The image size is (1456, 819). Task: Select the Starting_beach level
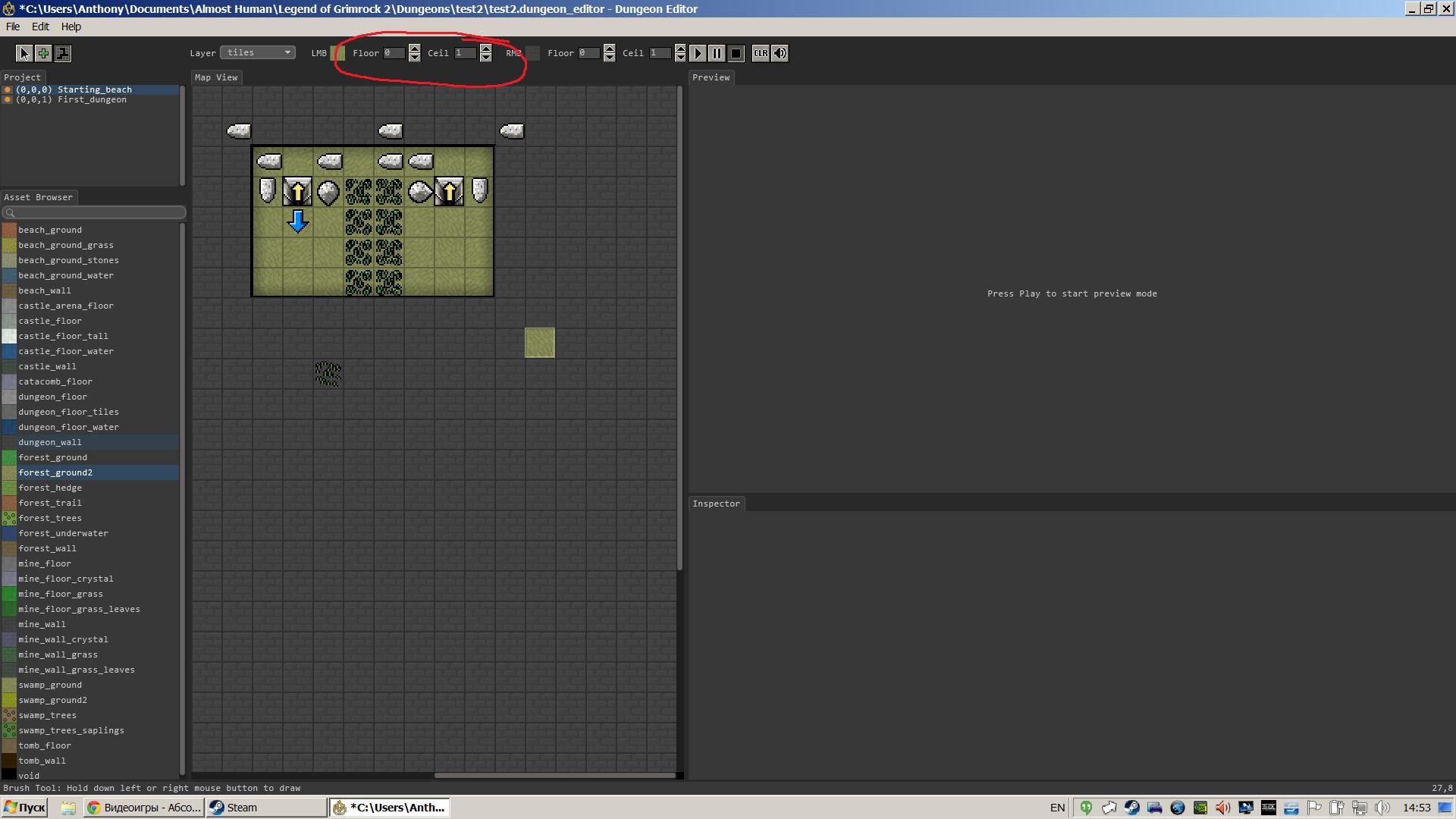tap(89, 89)
